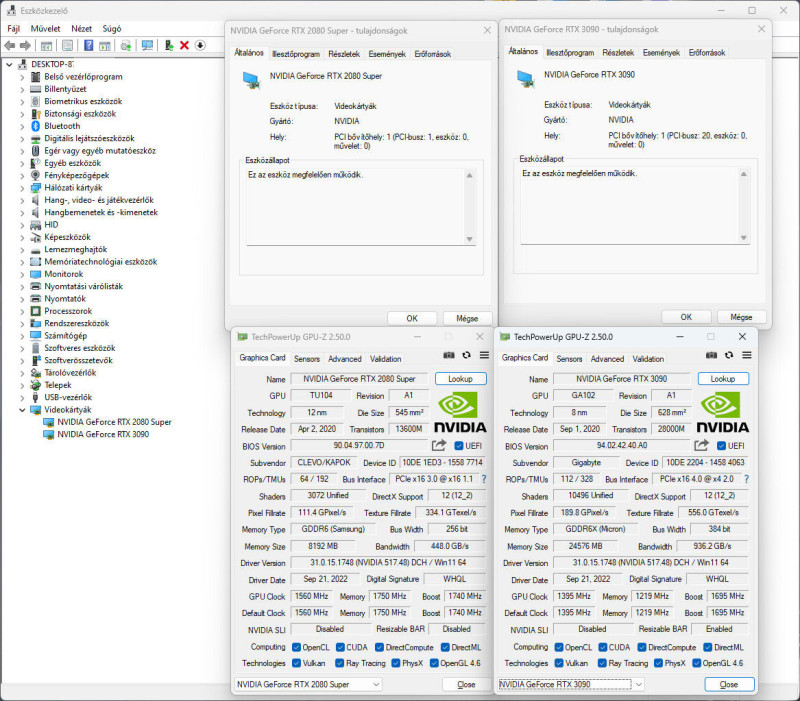The height and width of the screenshot is (701, 800).
Task: Click the Update driver icon with green arrow
Action: click(169, 45)
